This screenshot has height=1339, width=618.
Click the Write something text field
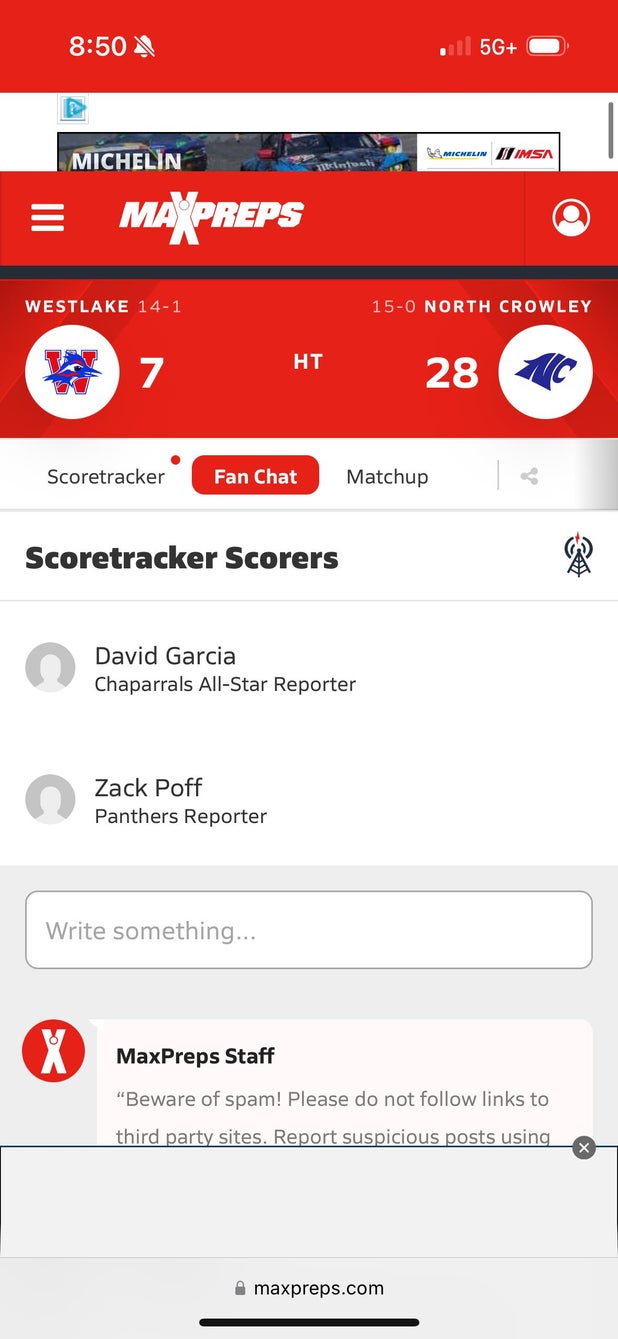[309, 930]
